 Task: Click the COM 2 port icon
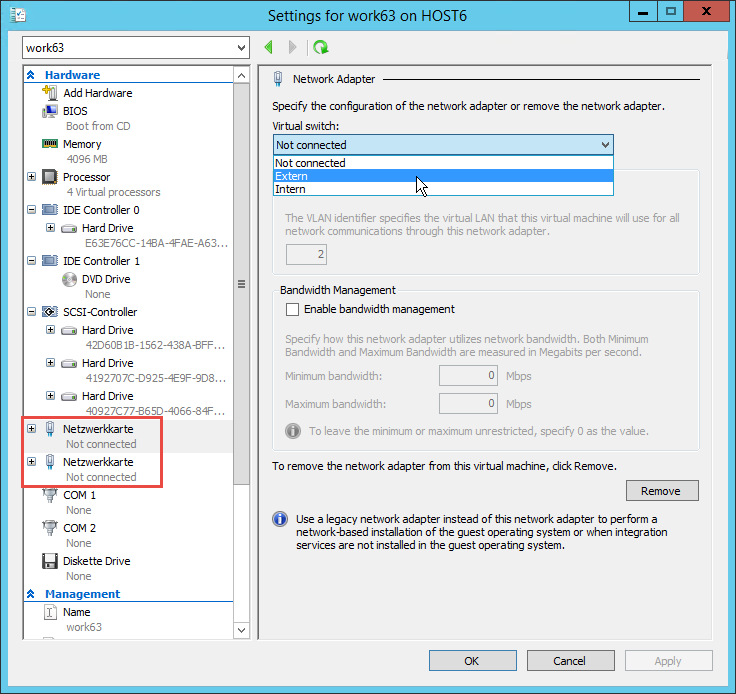pyautogui.click(x=50, y=528)
